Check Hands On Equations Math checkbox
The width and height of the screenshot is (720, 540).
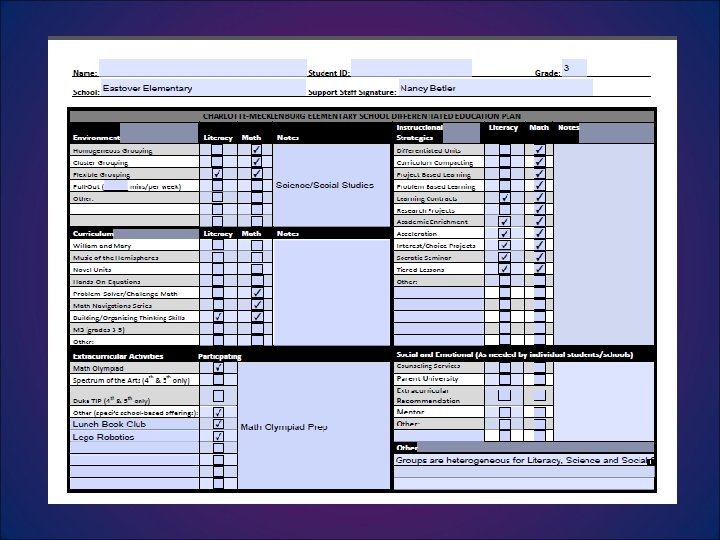click(257, 281)
